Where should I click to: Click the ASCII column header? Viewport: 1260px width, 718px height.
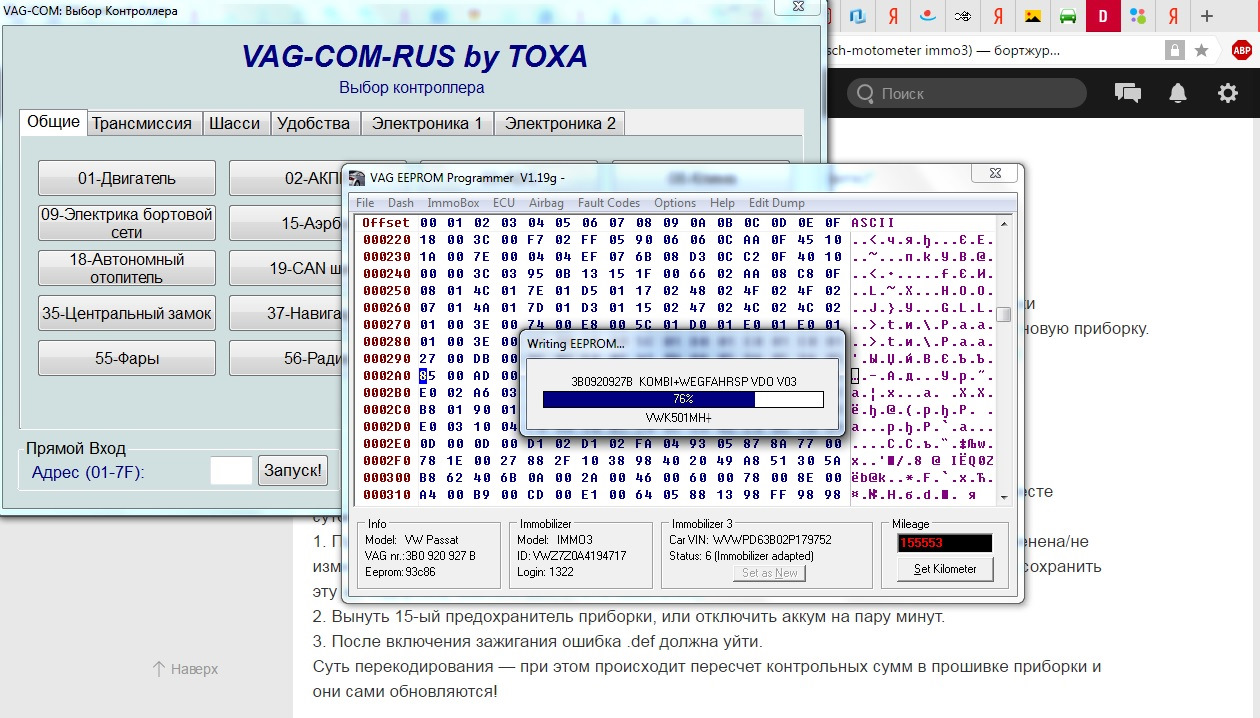pyautogui.click(x=873, y=222)
